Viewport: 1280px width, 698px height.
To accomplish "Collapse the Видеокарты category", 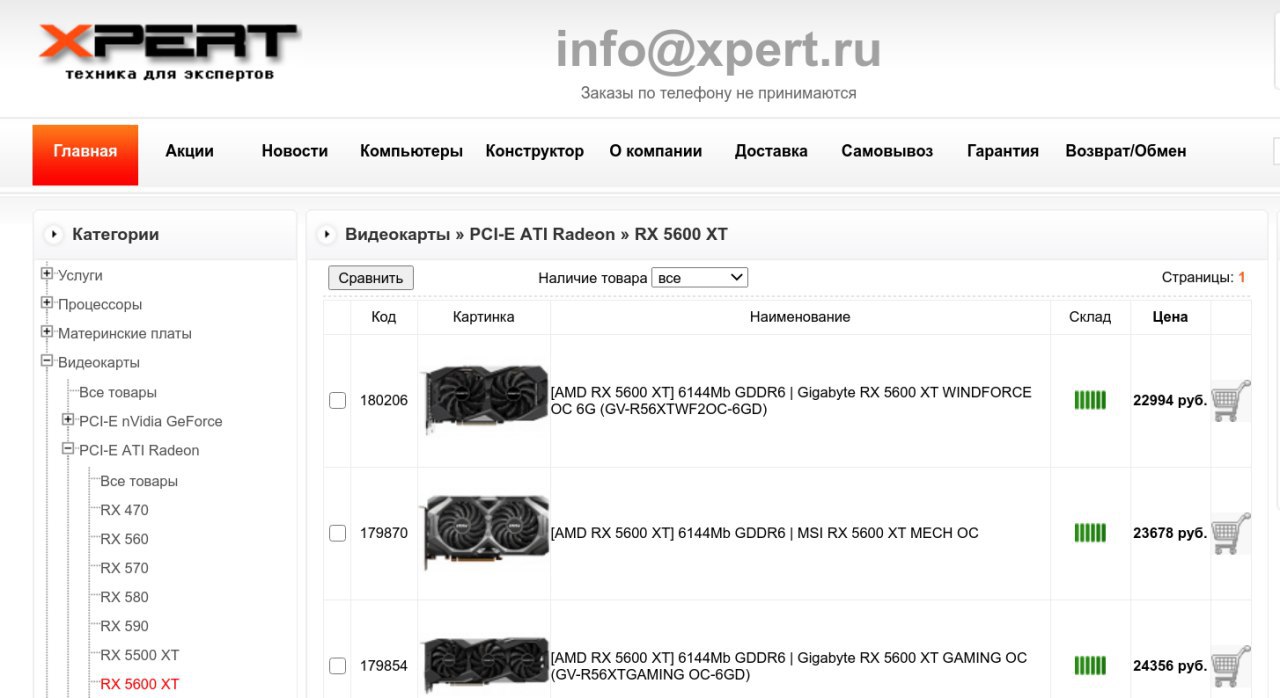I will click(47, 361).
